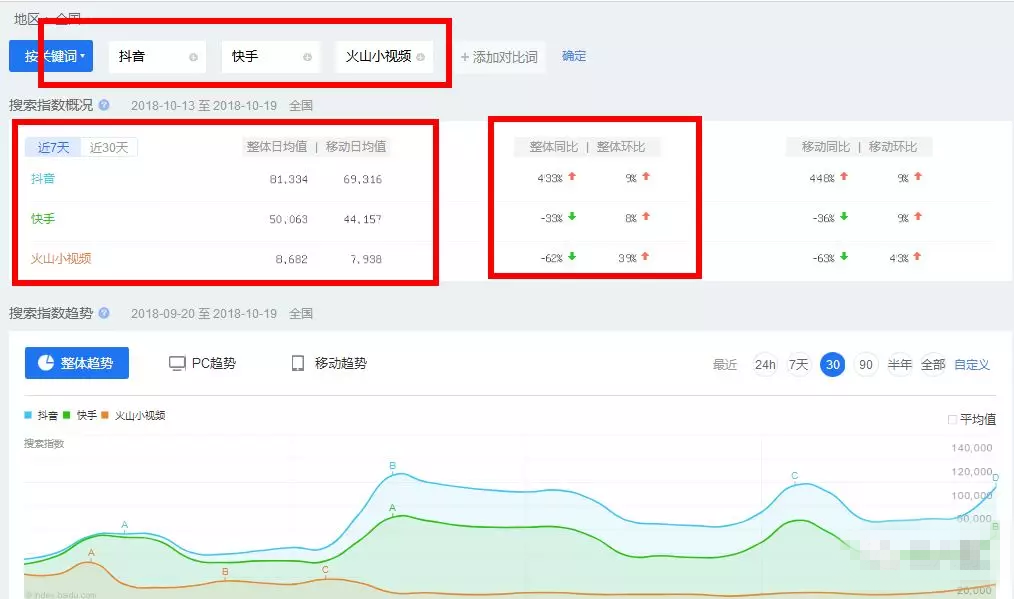Click the value 69,316 in the 抖音 row
The height and width of the screenshot is (599, 1014).
362,179
